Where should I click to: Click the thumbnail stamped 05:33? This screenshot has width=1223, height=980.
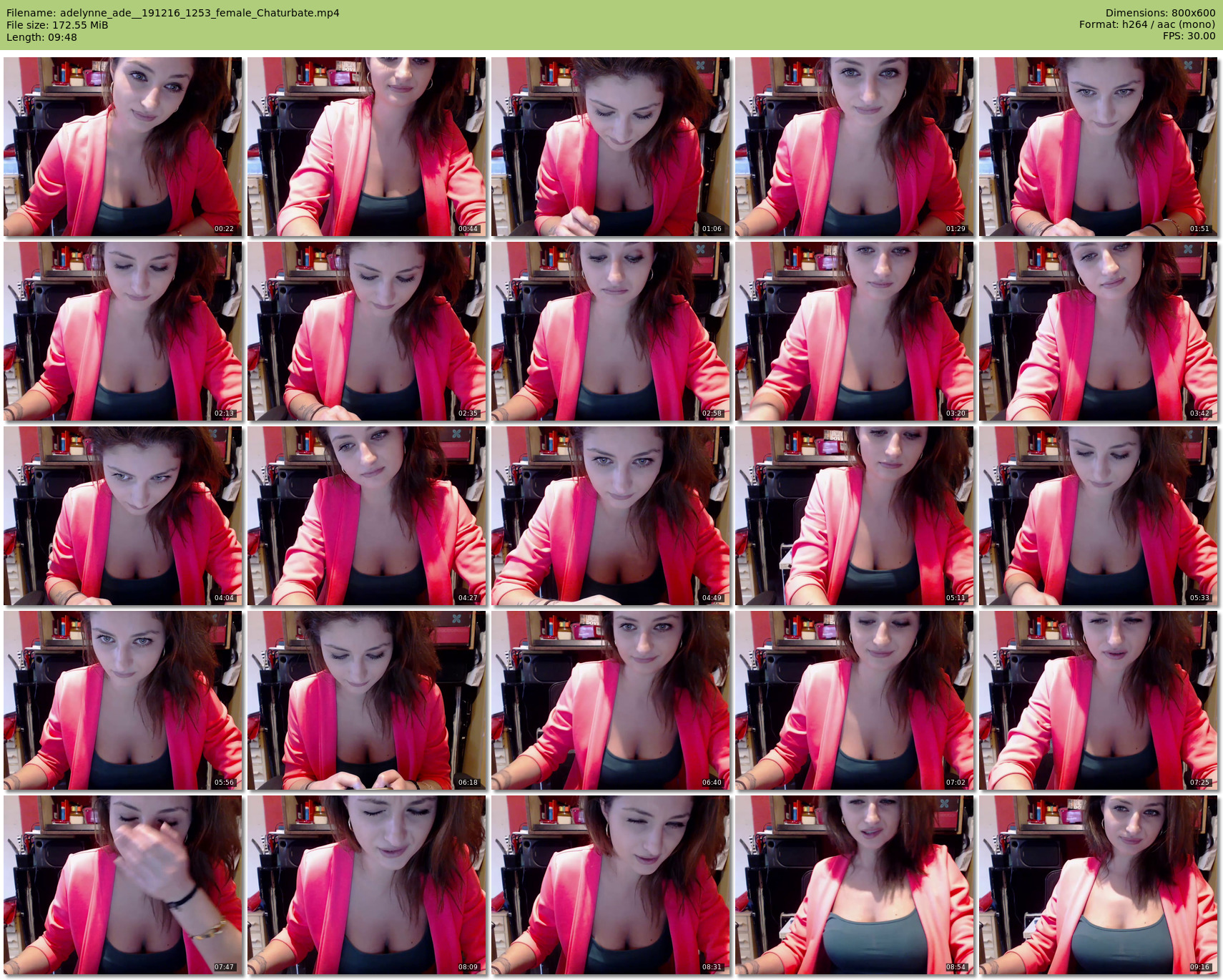tap(1099, 516)
